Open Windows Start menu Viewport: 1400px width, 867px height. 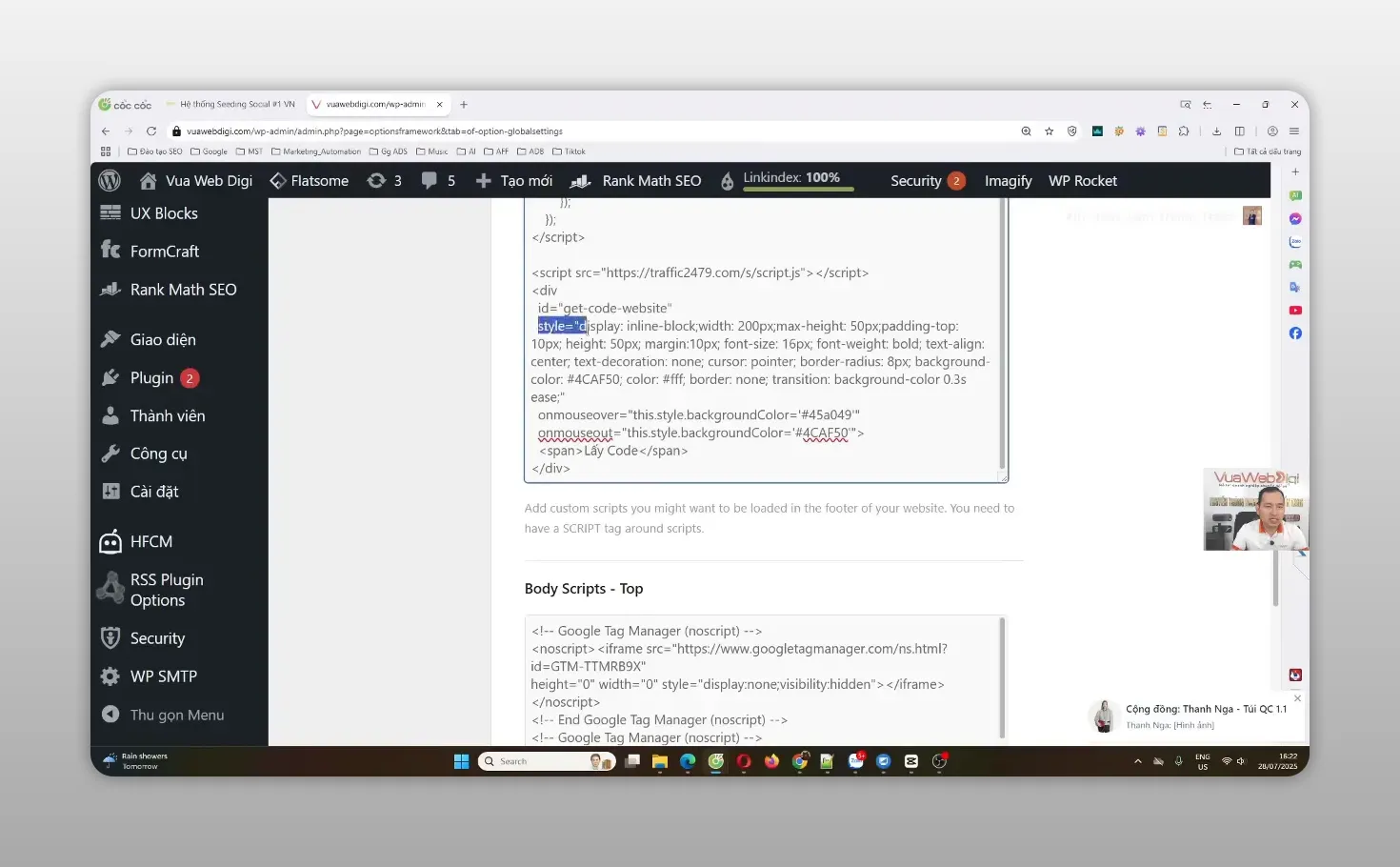pos(462,761)
